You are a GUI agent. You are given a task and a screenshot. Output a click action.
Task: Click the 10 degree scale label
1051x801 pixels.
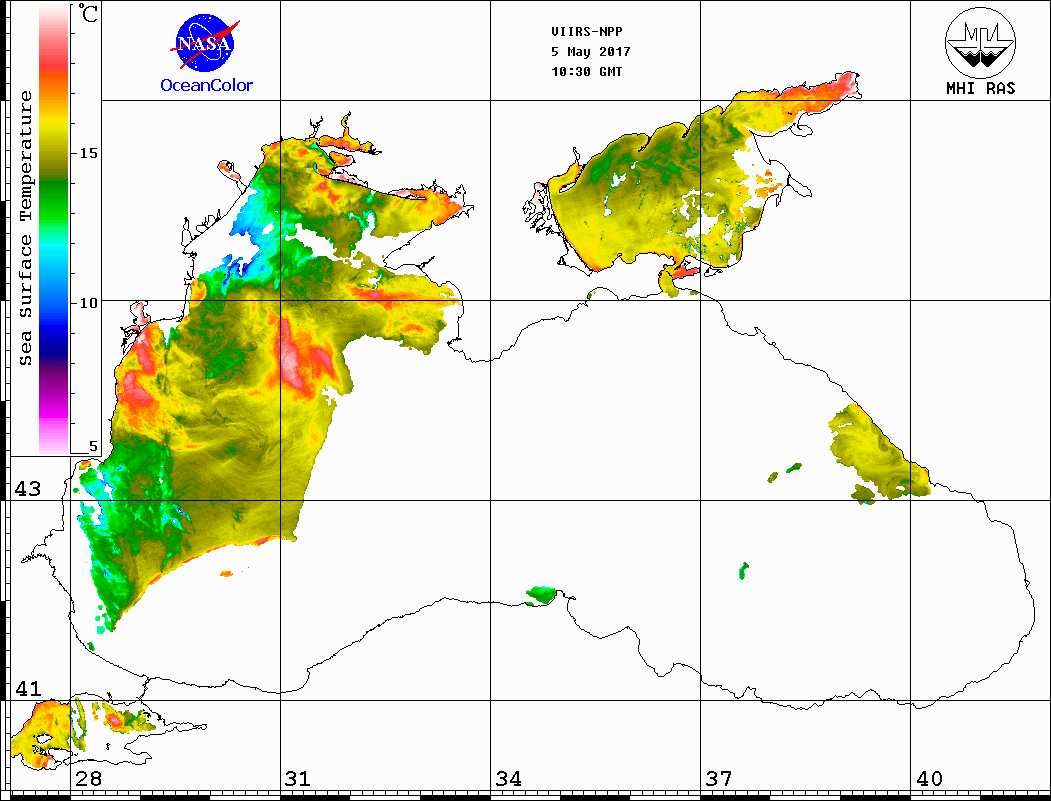coord(88,303)
